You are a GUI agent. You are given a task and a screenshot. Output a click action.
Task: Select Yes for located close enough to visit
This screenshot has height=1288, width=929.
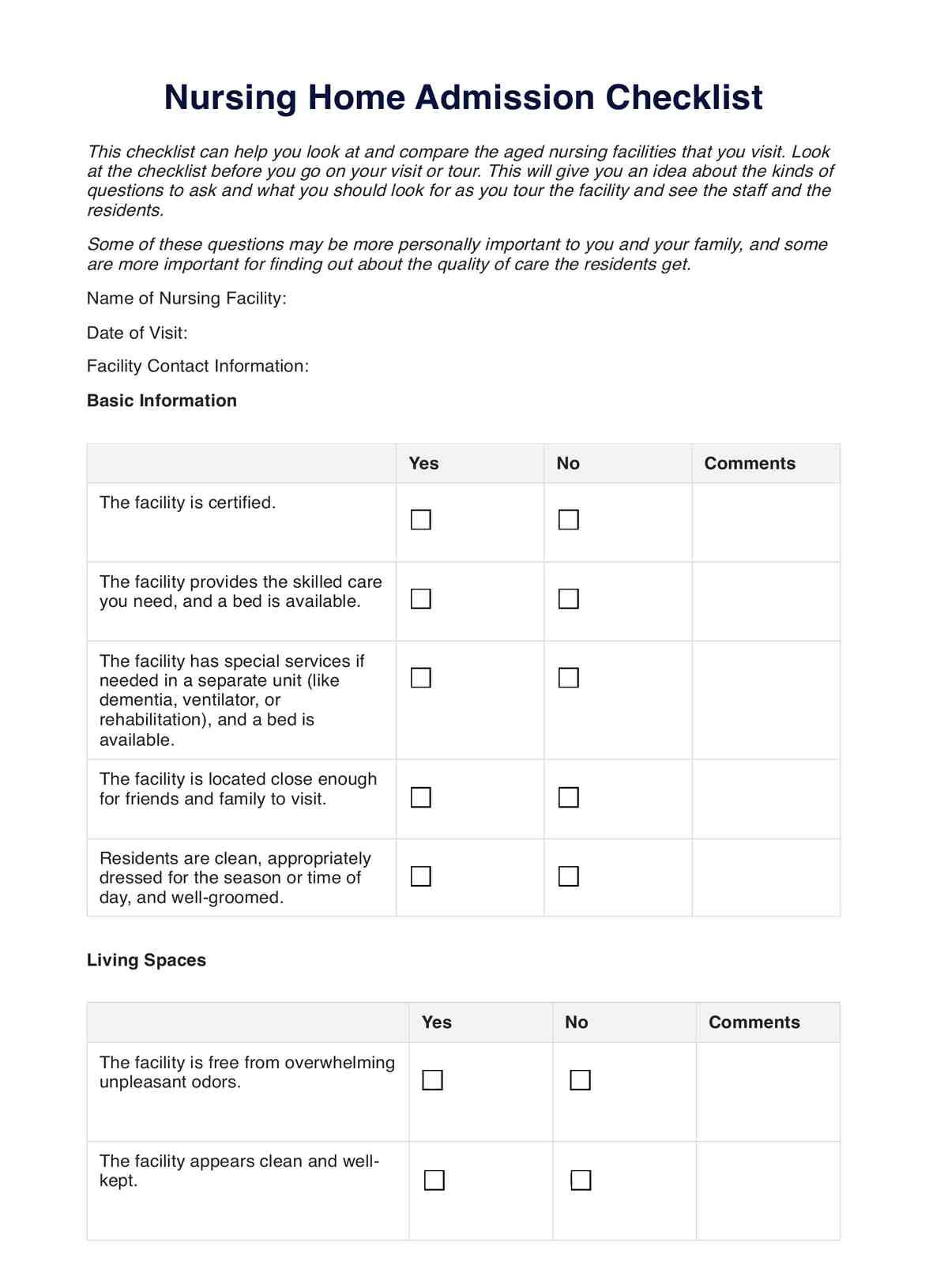point(421,797)
